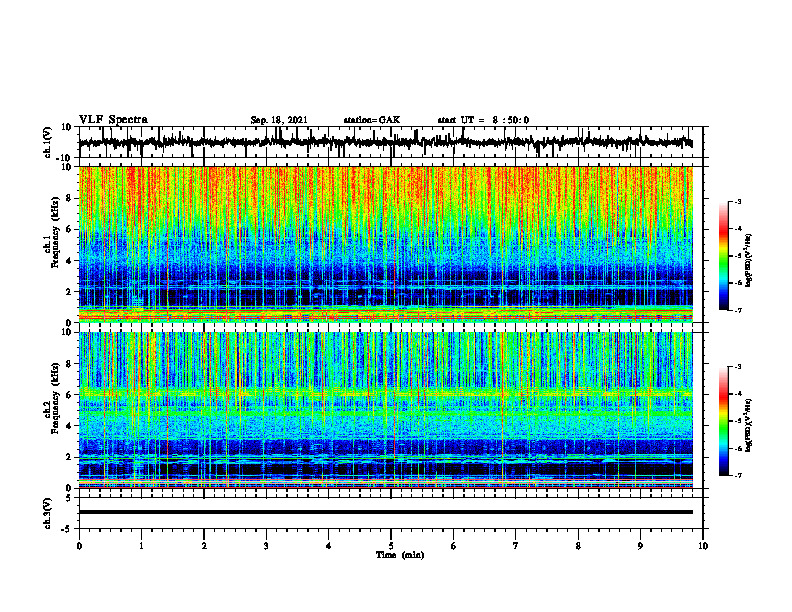Click inside the ch.1 spectrogram panel
Image resolution: width=792 pixels, height=612 pixels.
[385, 244]
